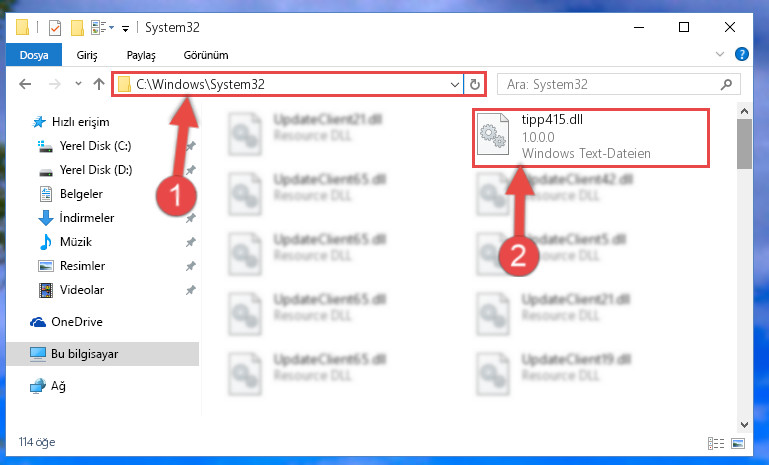Switch to details view icon in status bar
Screen dimensions: 769x465
click(x=716, y=443)
